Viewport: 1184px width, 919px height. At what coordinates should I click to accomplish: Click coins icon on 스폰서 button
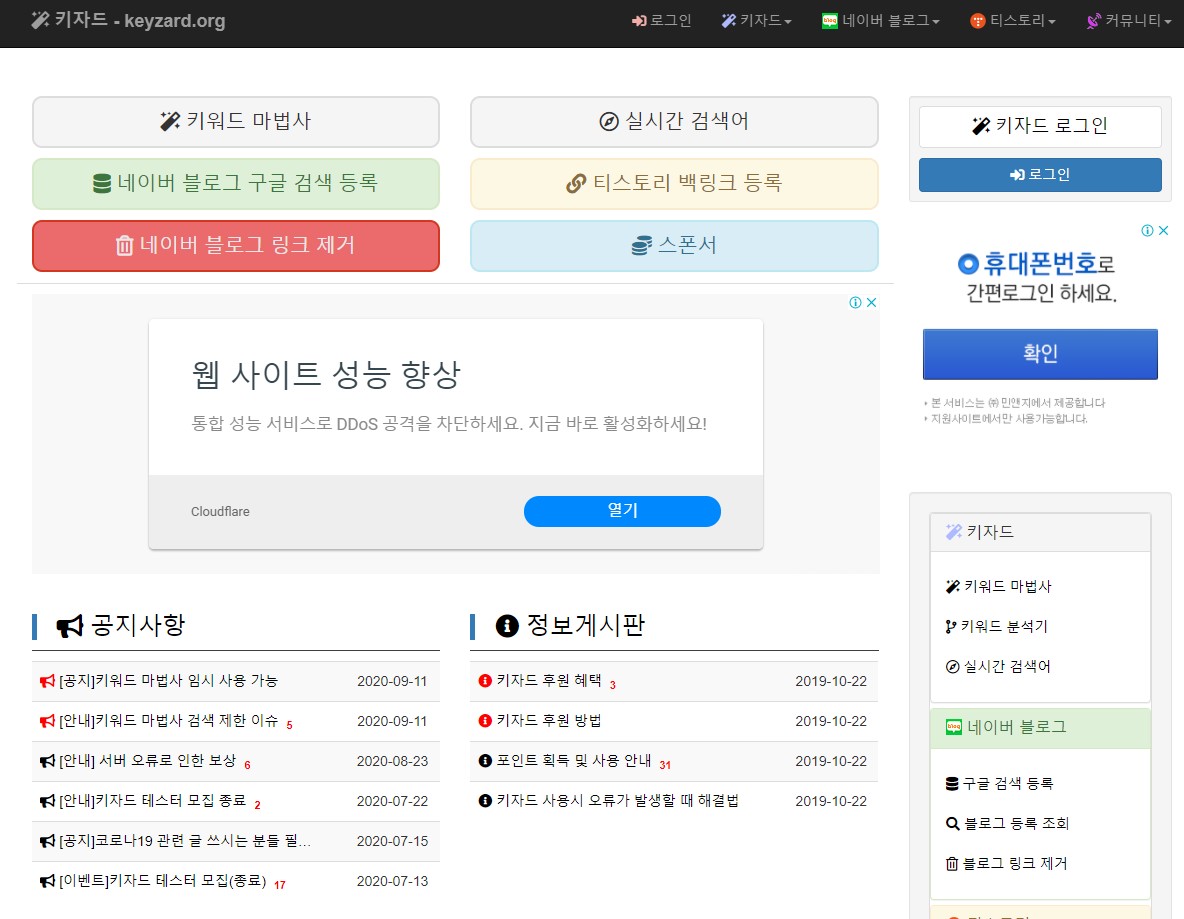tap(641, 245)
